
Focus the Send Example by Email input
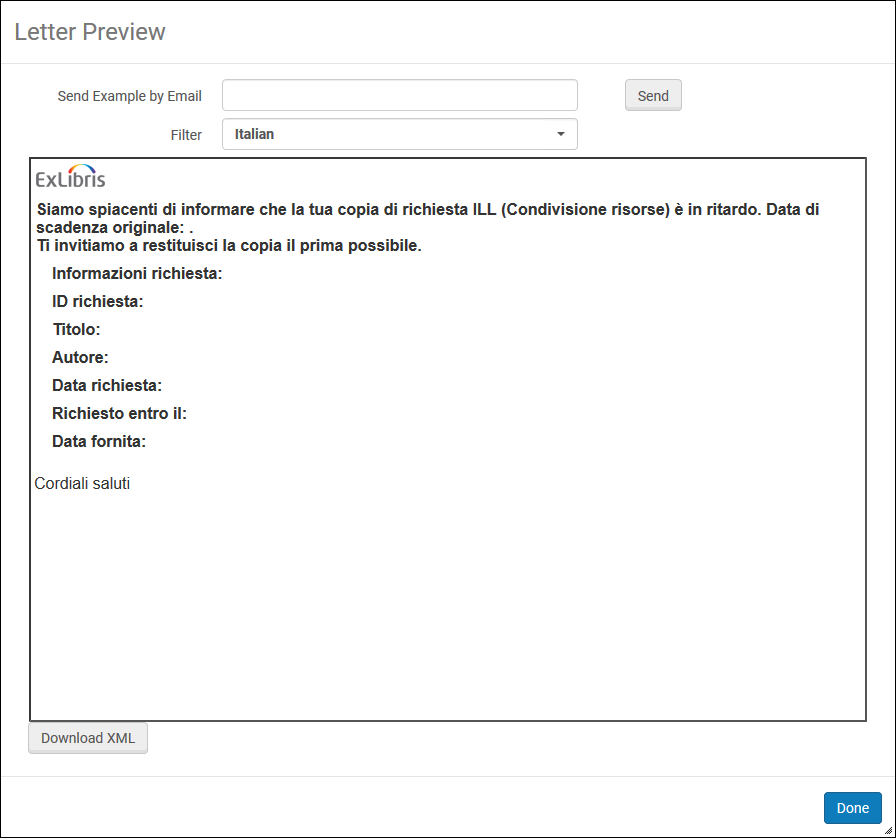(x=399, y=95)
